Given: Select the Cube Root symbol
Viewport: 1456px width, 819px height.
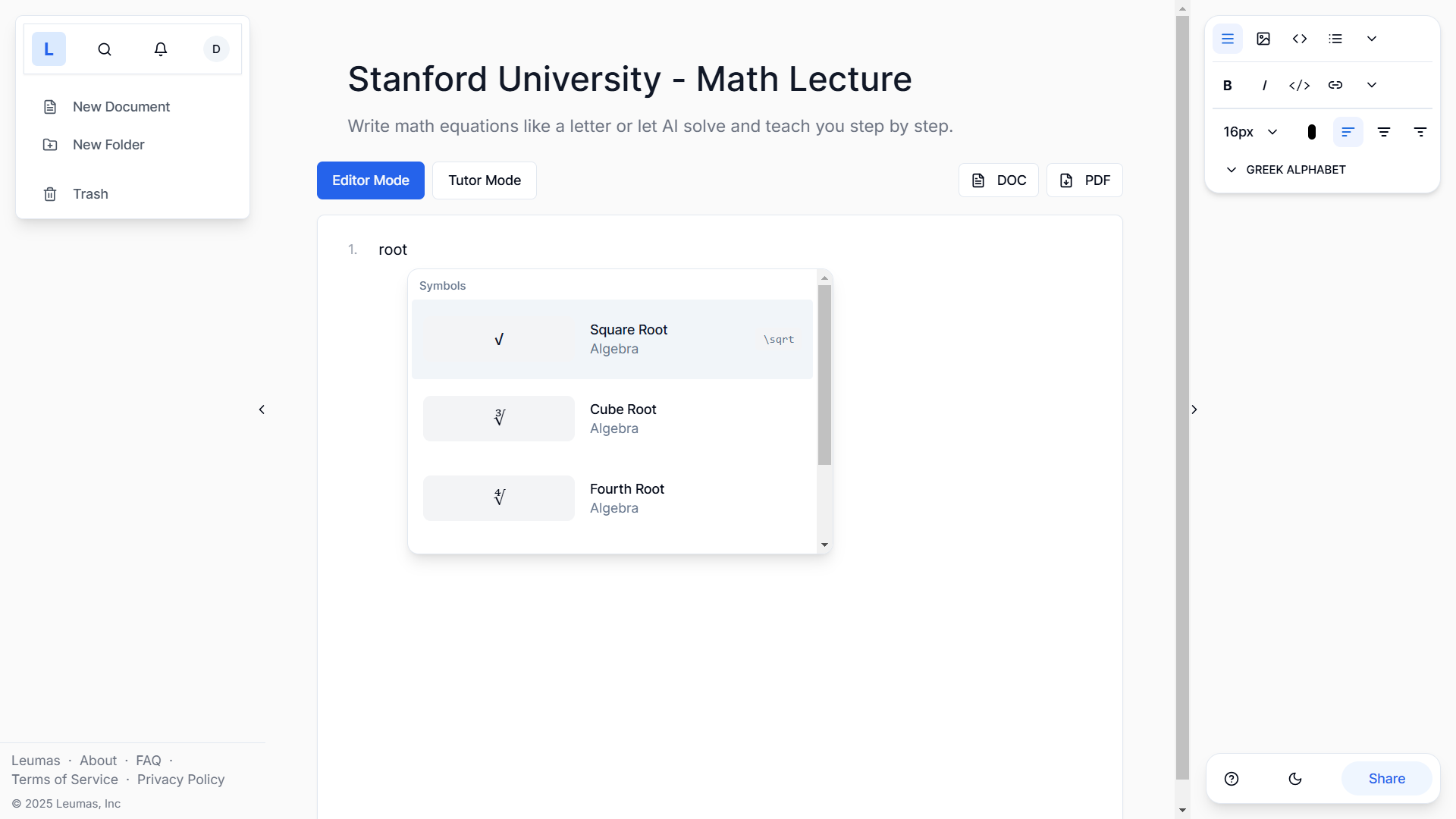Looking at the screenshot, I should 612,419.
